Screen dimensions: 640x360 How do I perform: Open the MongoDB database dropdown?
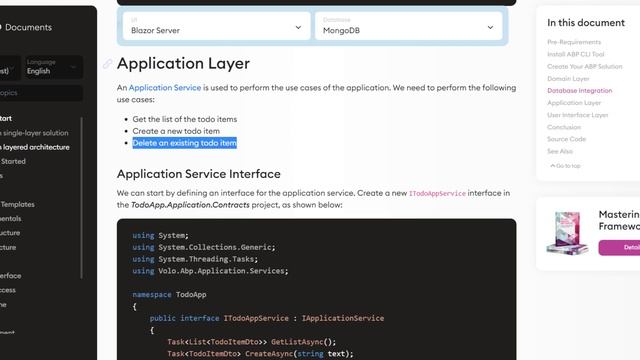click(408, 26)
